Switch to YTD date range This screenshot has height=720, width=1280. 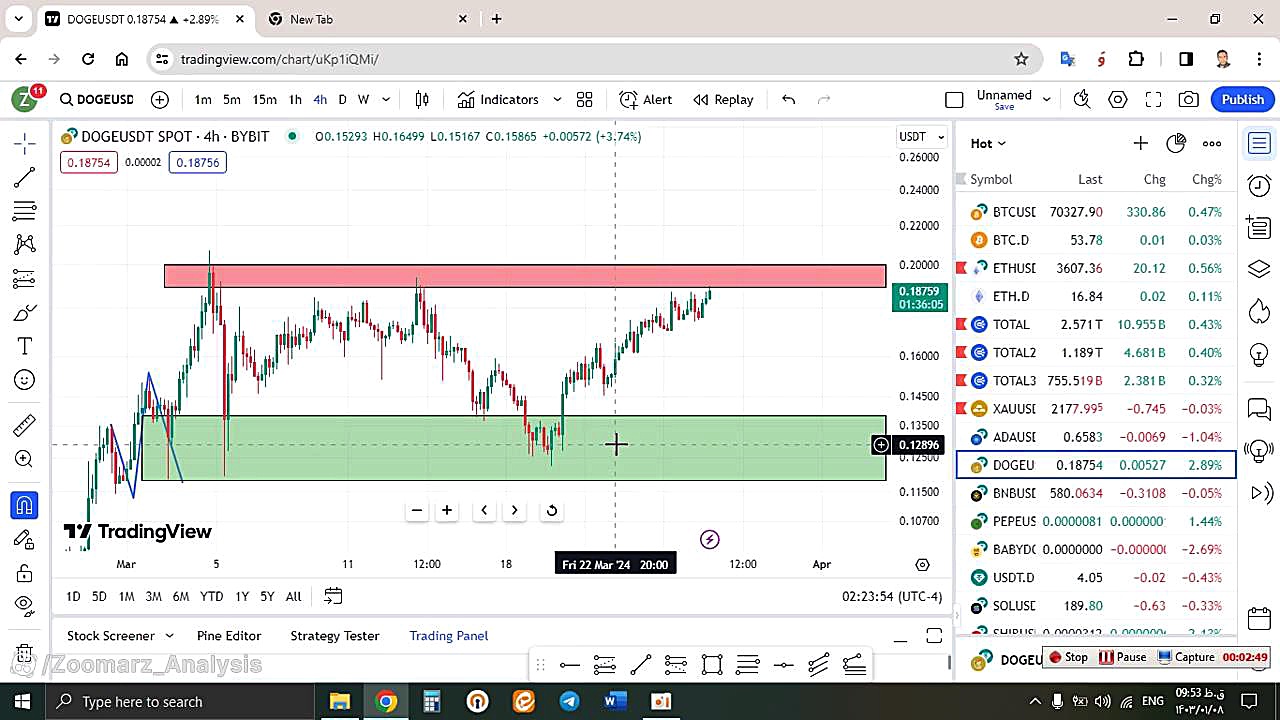click(211, 596)
